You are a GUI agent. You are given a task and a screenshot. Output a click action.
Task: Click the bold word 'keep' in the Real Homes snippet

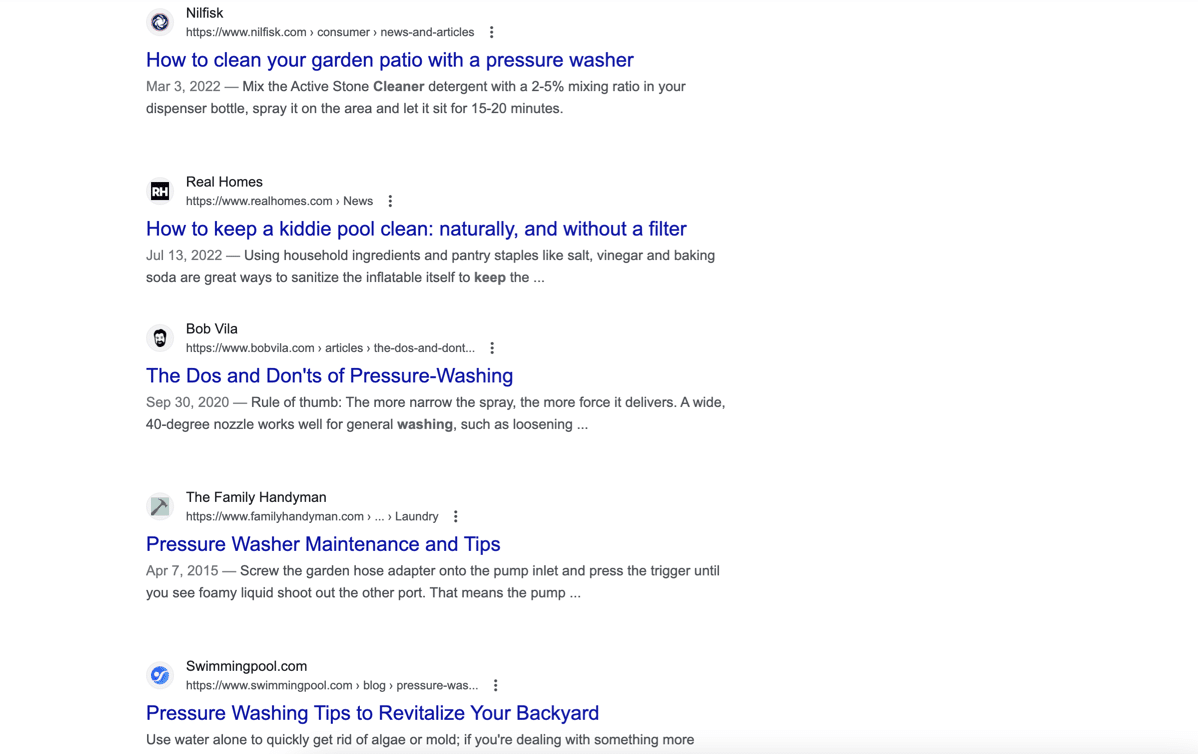tap(489, 278)
